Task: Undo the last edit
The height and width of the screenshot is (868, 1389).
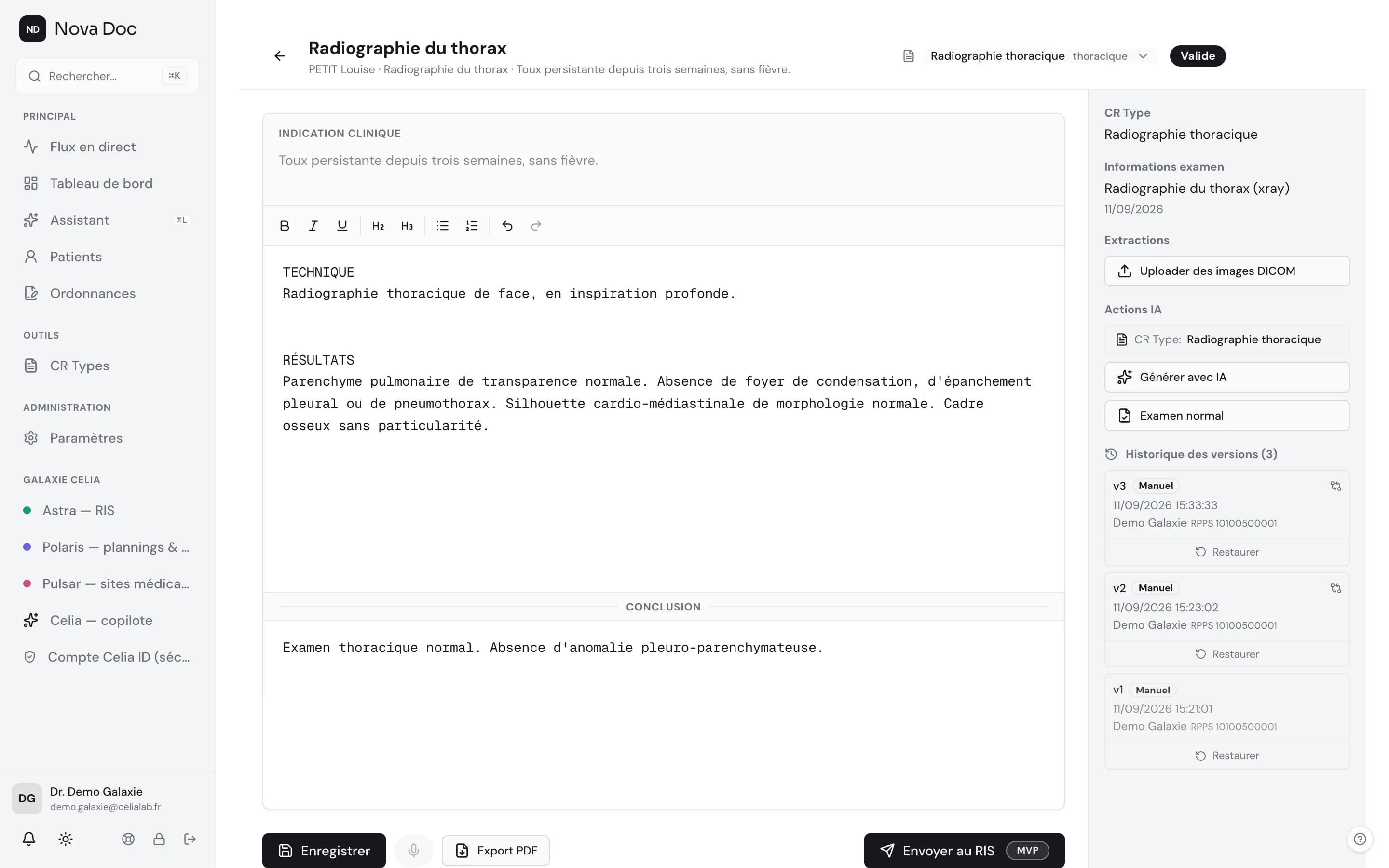Action: coord(507,226)
